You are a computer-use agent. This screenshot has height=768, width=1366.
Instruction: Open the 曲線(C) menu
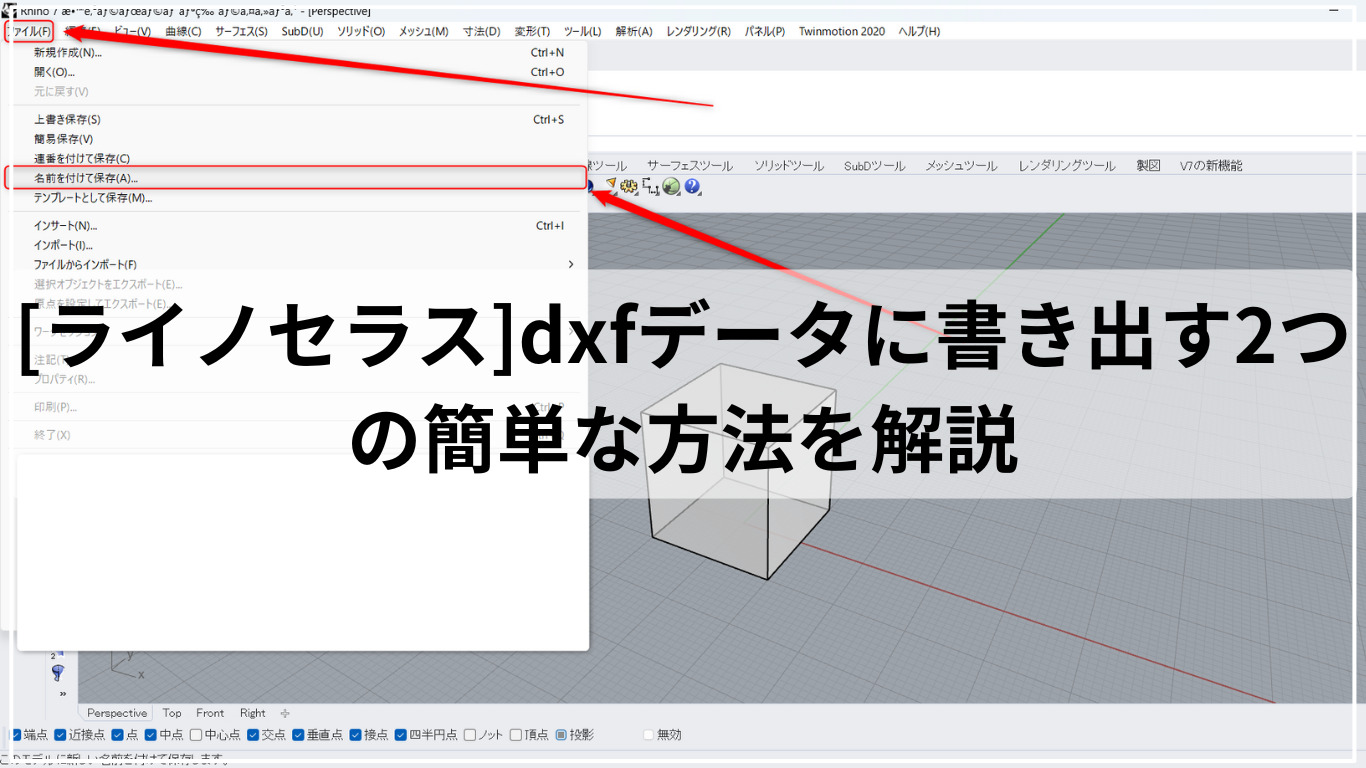(183, 31)
